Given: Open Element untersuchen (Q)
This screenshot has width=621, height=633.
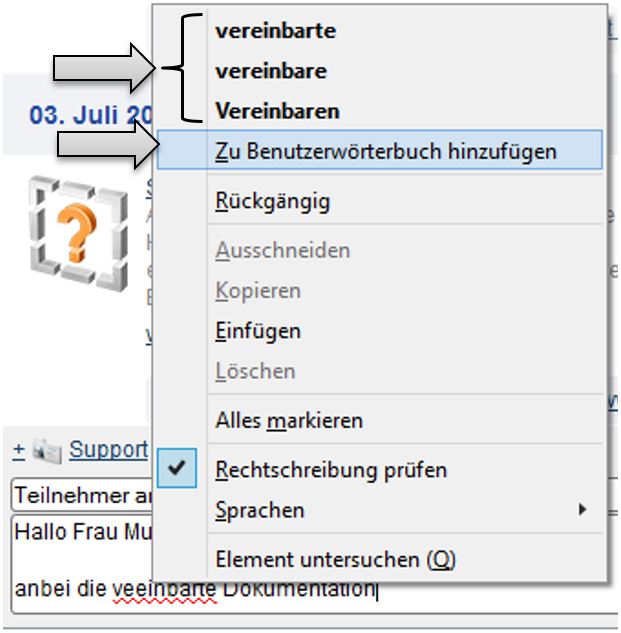Looking at the screenshot, I should click(335, 560).
